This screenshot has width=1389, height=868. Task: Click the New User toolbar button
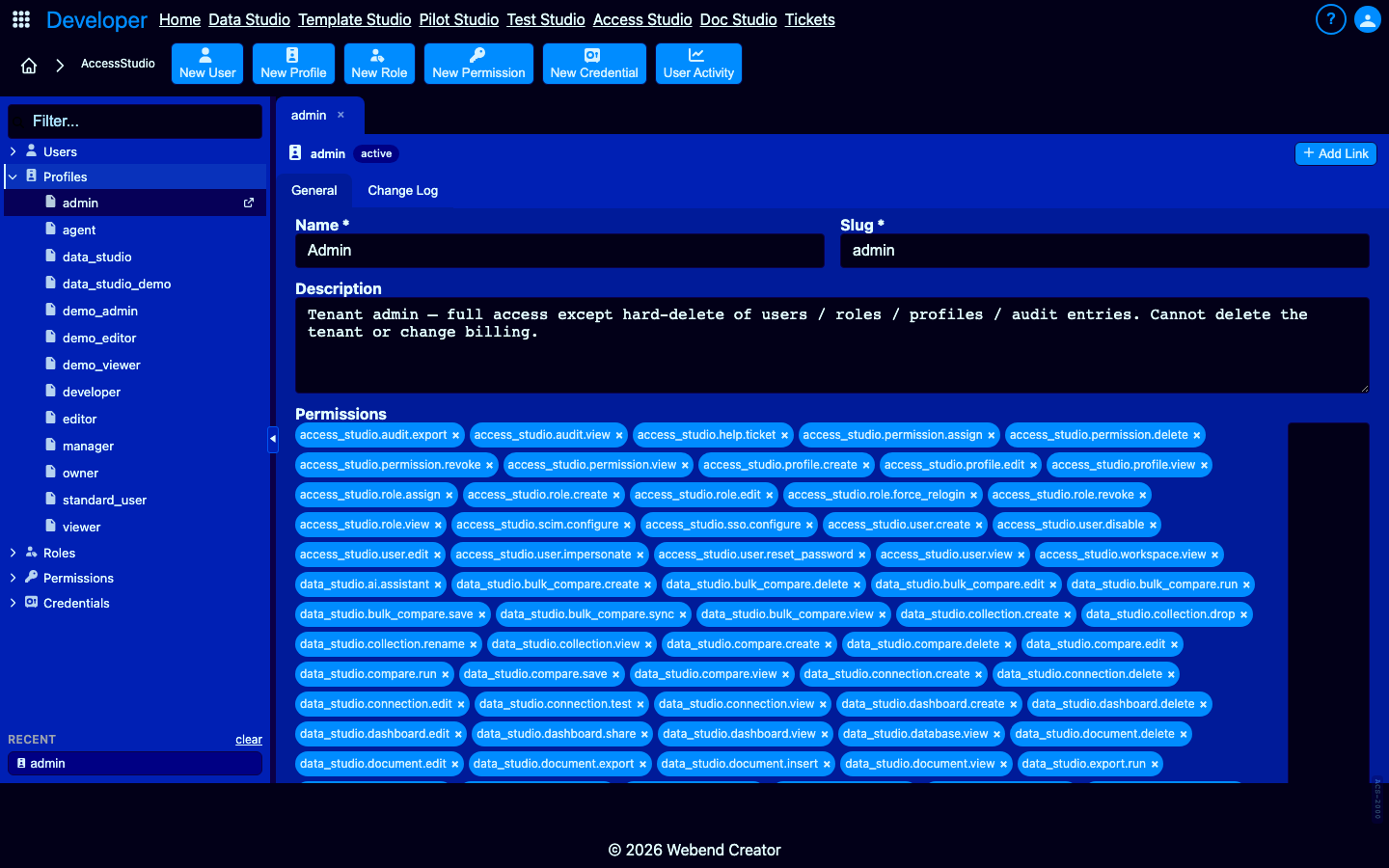point(207,64)
